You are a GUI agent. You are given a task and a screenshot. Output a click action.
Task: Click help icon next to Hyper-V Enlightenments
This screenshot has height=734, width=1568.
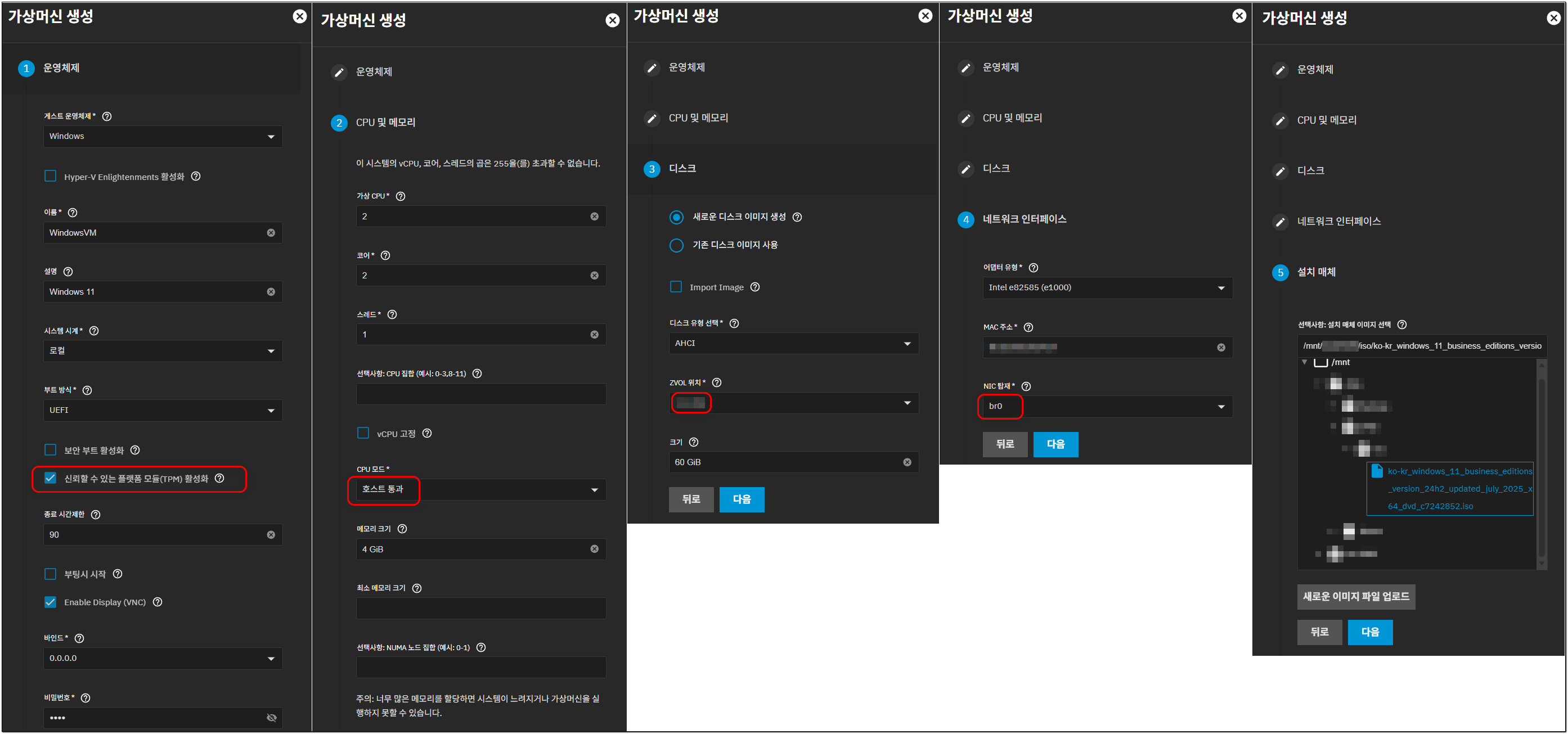pos(195,177)
